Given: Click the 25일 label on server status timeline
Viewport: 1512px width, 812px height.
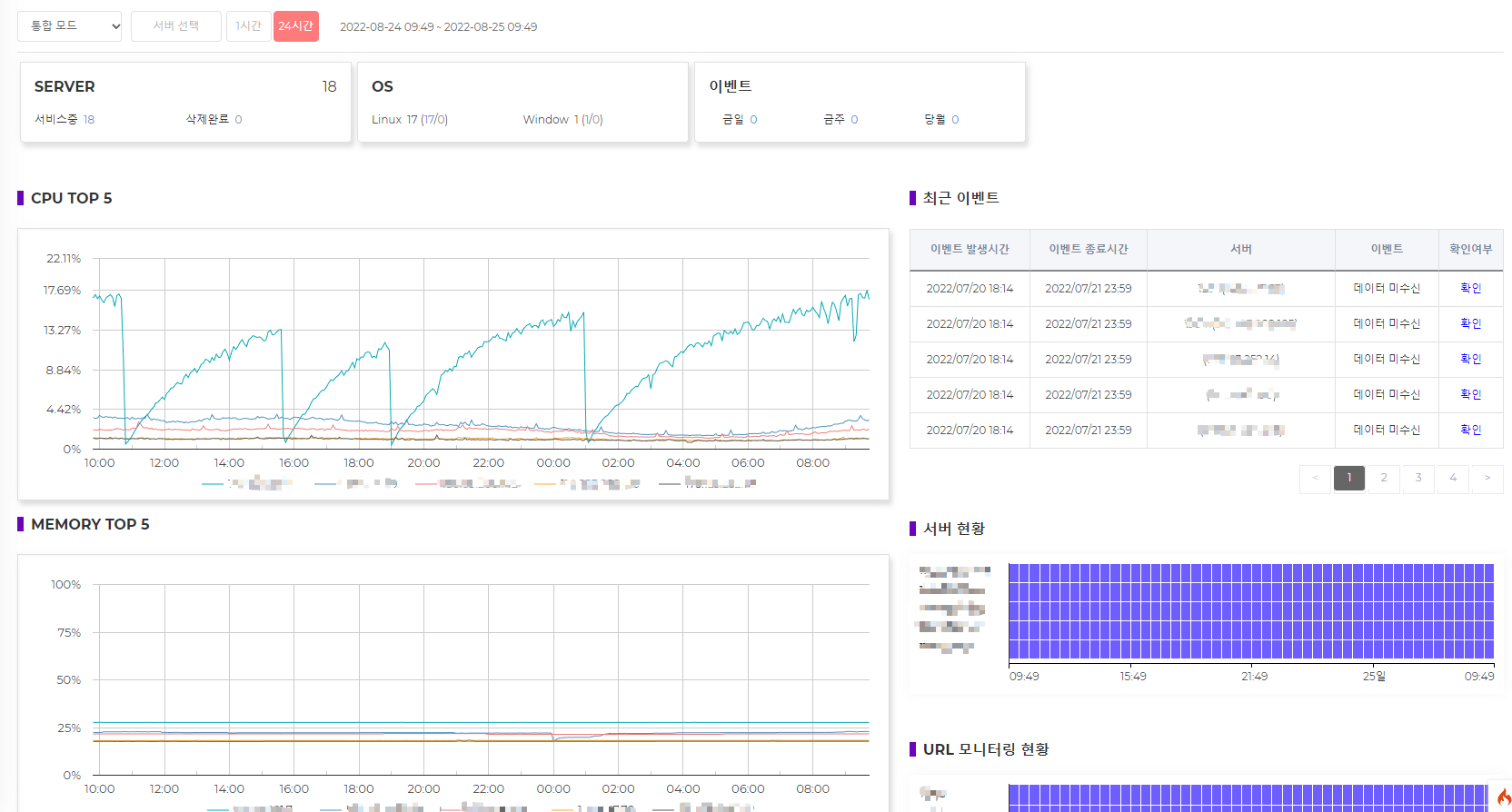Looking at the screenshot, I should click(x=1375, y=677).
